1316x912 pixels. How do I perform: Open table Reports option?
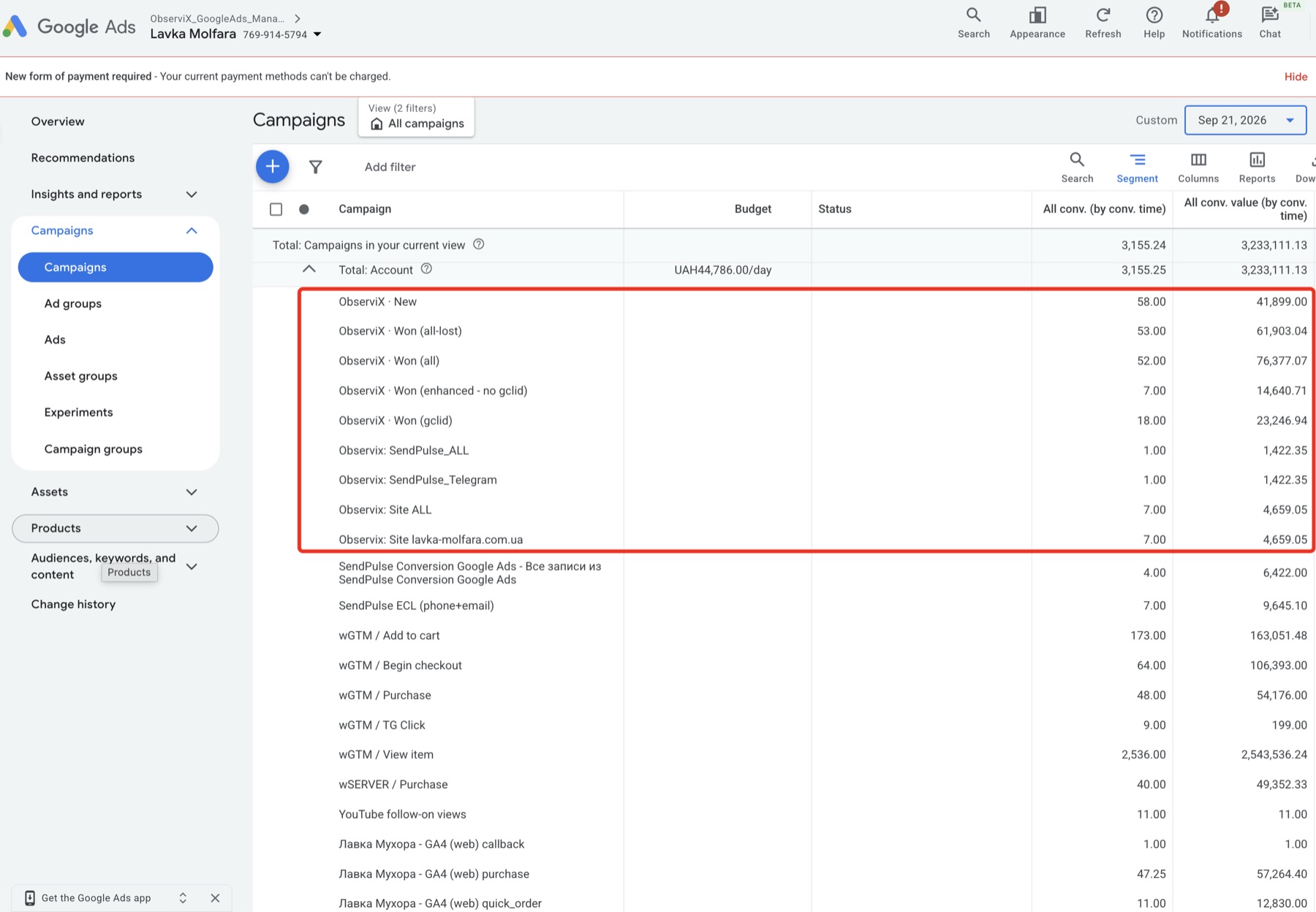(x=1257, y=167)
